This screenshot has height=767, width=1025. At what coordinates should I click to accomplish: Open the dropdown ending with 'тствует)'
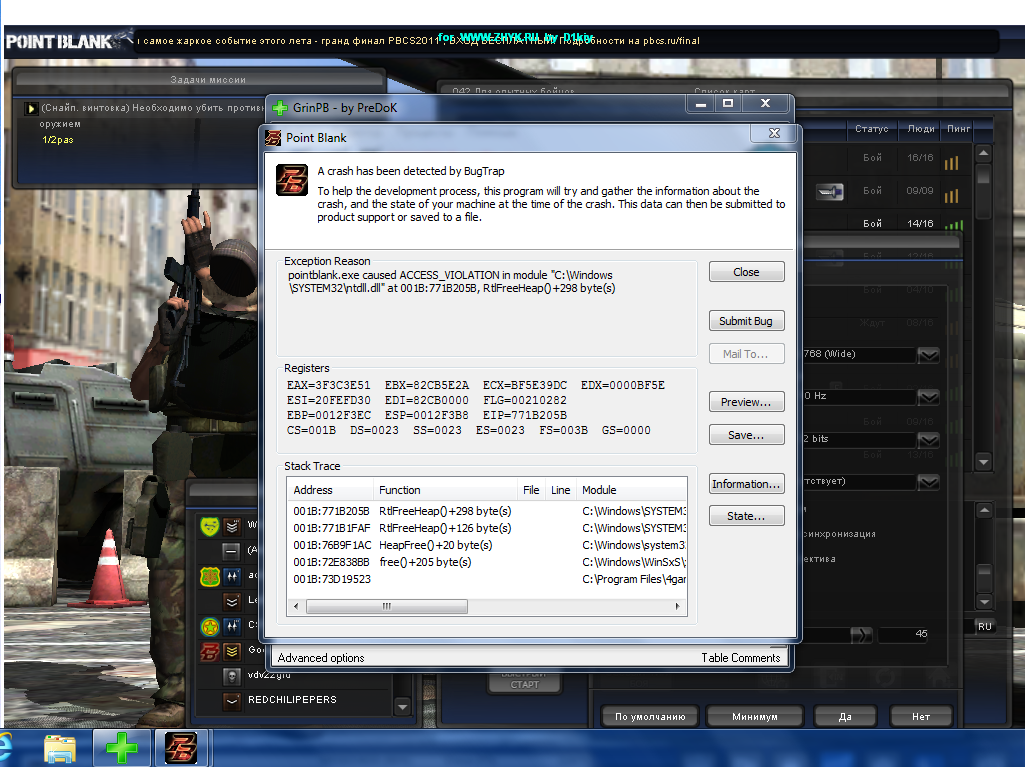(x=928, y=483)
